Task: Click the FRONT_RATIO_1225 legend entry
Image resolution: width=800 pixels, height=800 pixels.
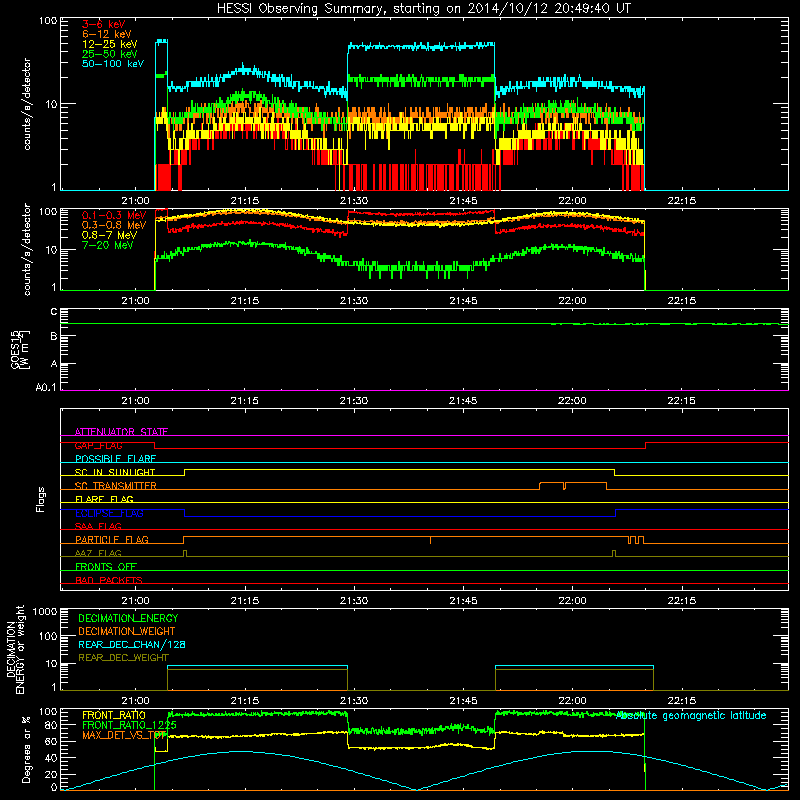Action: (x=129, y=725)
